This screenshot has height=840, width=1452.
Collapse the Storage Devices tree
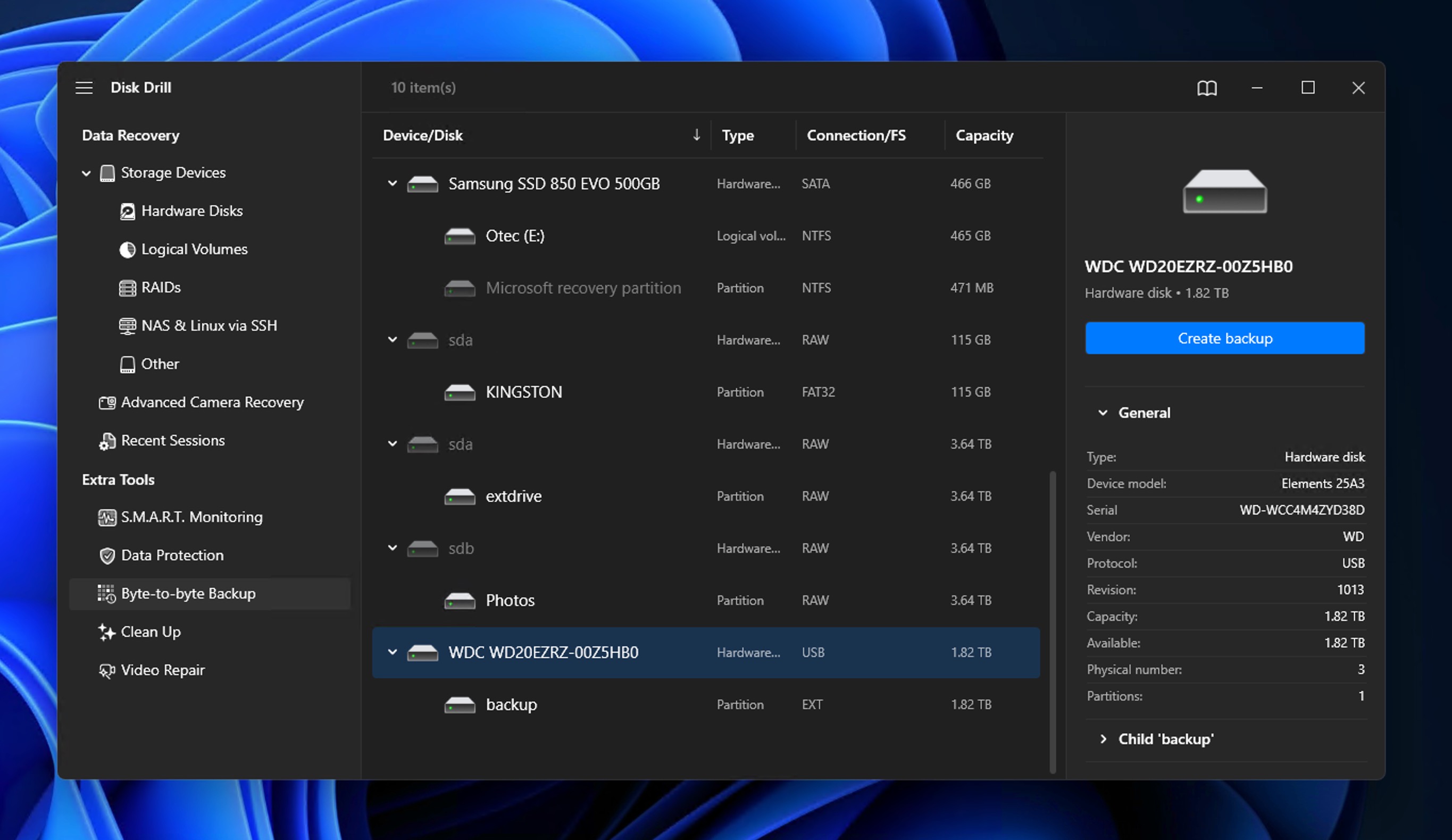[x=86, y=173]
